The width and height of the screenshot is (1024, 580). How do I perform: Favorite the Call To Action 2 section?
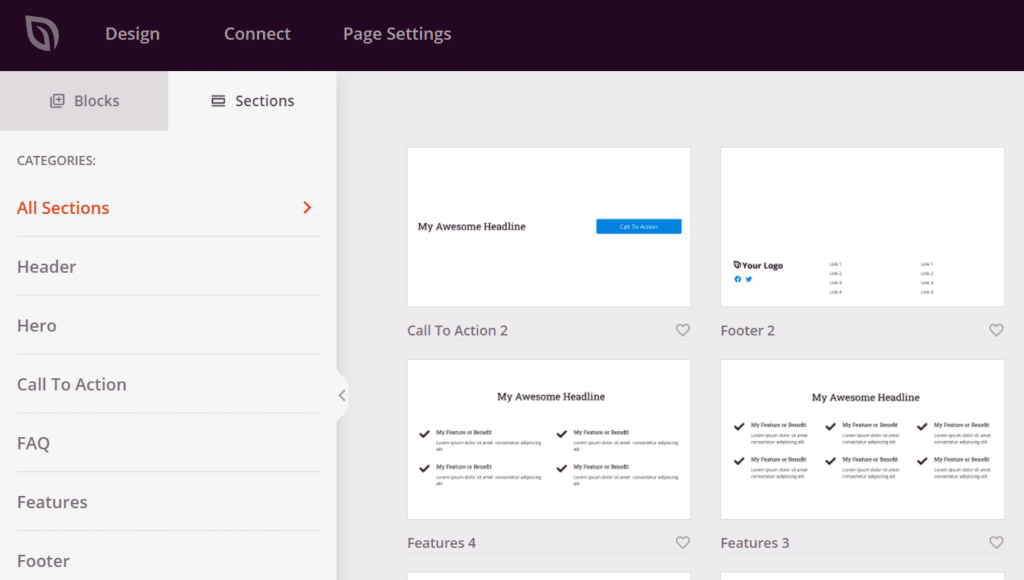tap(683, 330)
